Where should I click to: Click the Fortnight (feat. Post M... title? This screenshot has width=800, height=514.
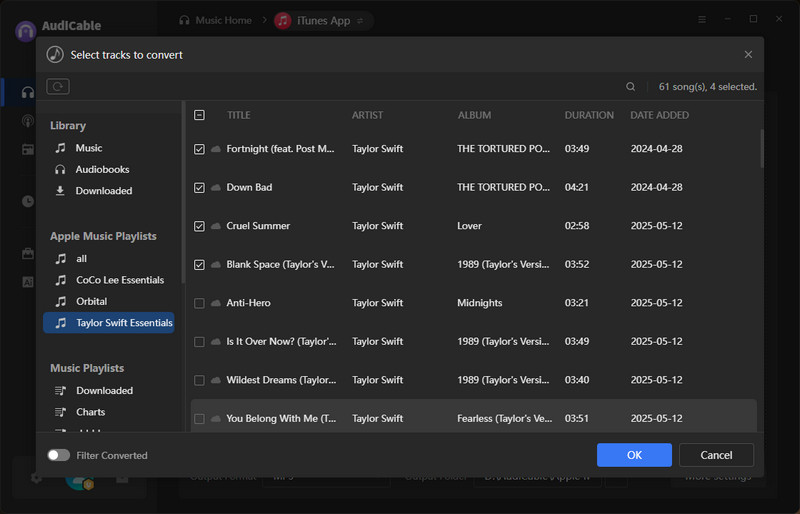[x=280, y=149]
